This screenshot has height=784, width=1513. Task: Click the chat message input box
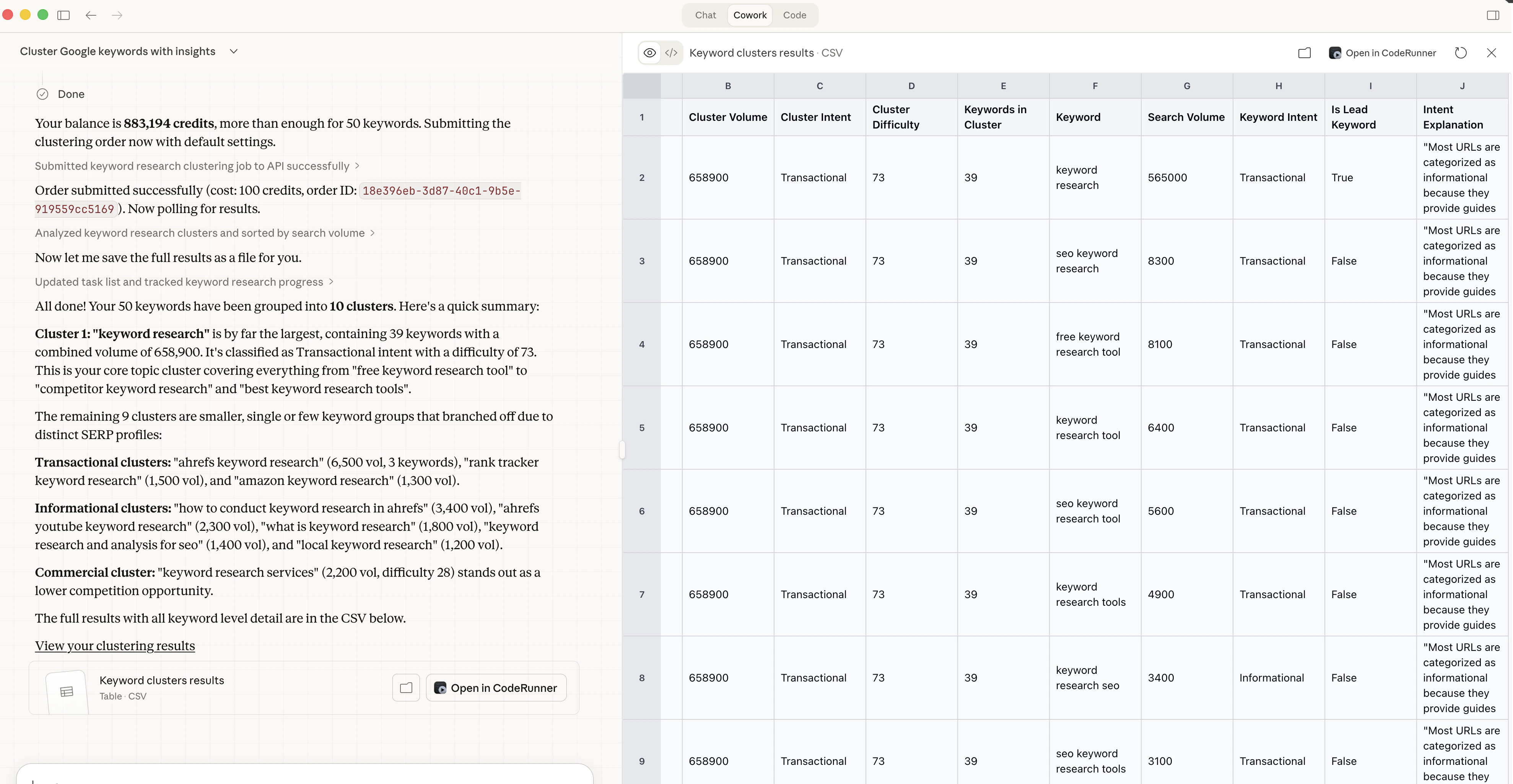click(304, 774)
